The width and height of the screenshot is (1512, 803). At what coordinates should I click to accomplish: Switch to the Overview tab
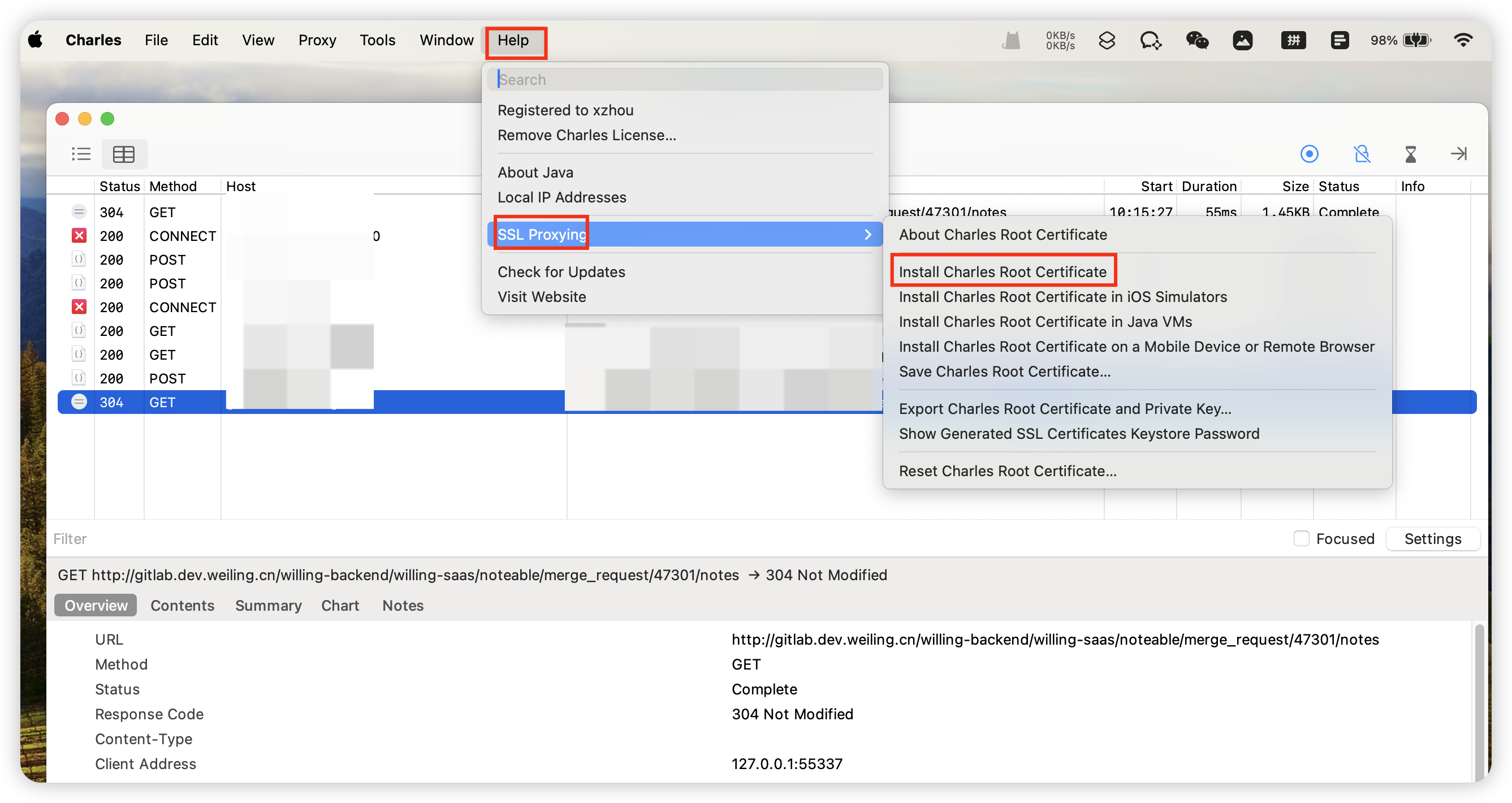point(96,605)
